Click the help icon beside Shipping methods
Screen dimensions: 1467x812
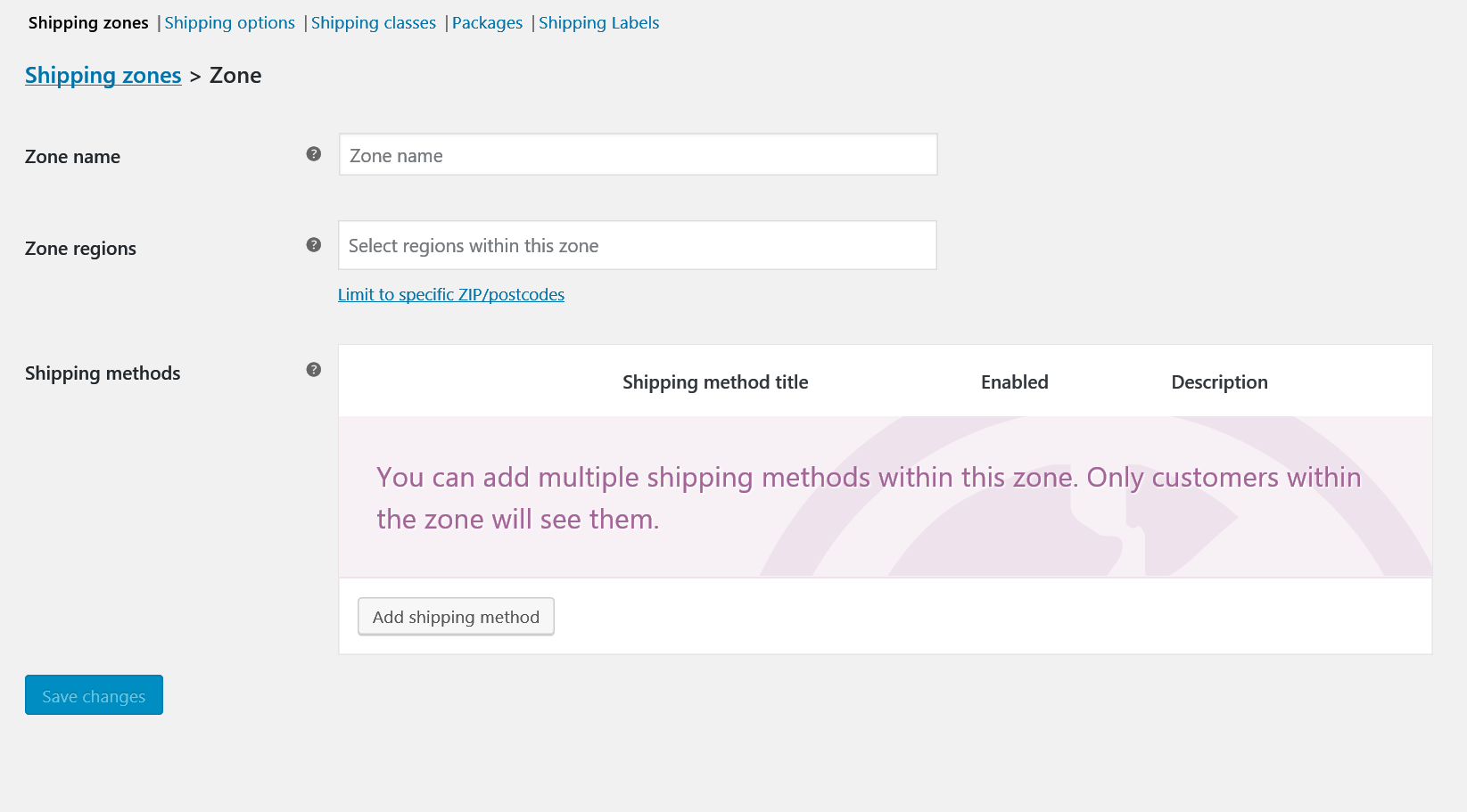314,370
